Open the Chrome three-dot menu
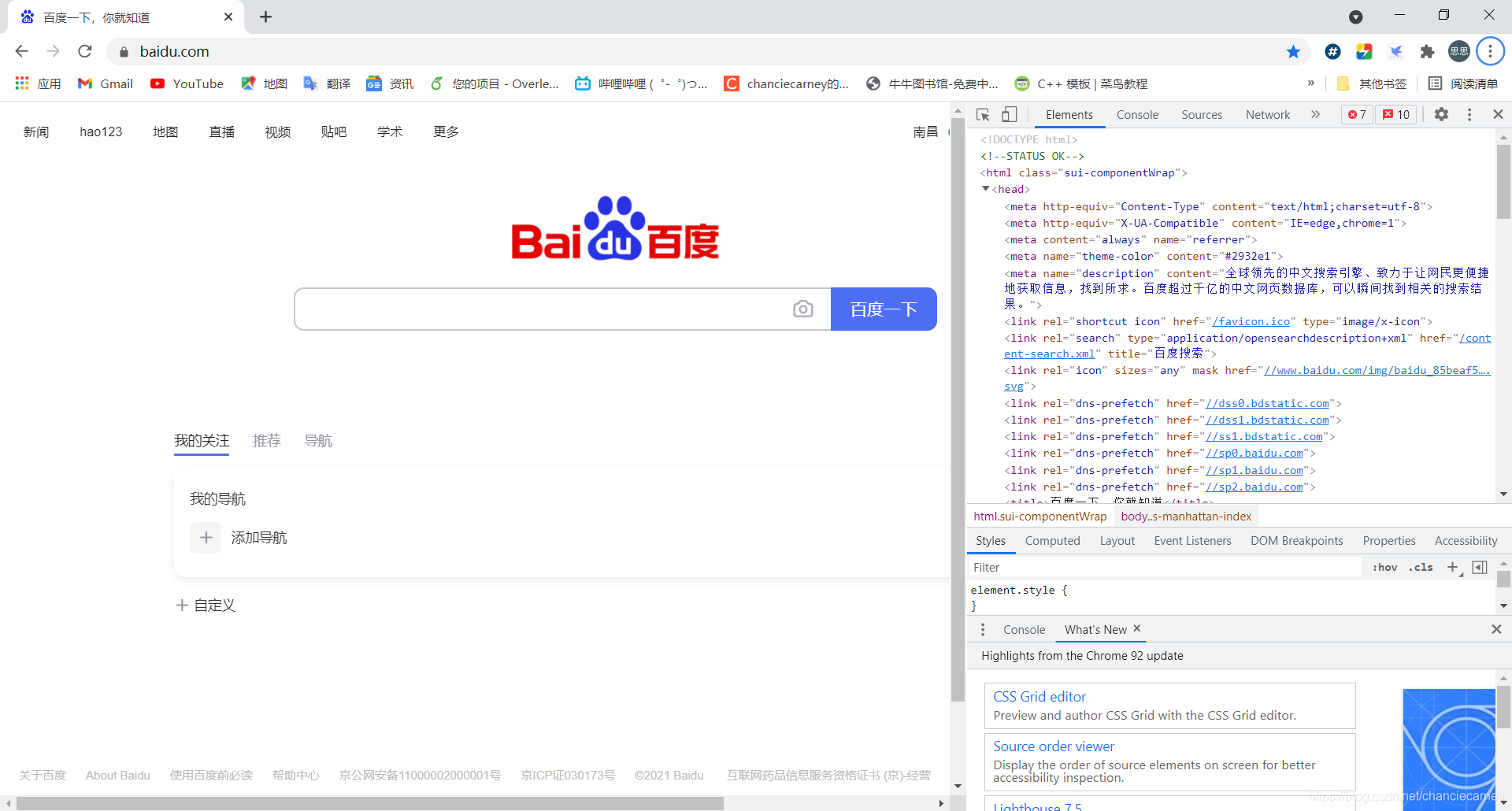Image resolution: width=1512 pixels, height=811 pixels. tap(1490, 51)
